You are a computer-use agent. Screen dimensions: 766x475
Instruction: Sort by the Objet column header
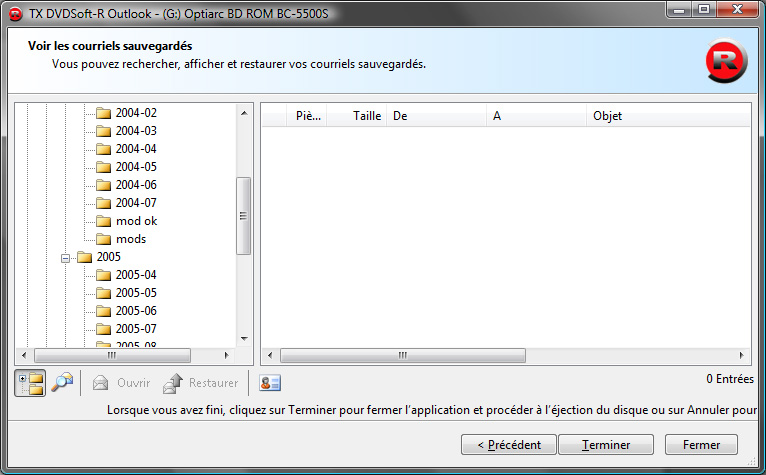pyautogui.click(x=668, y=116)
